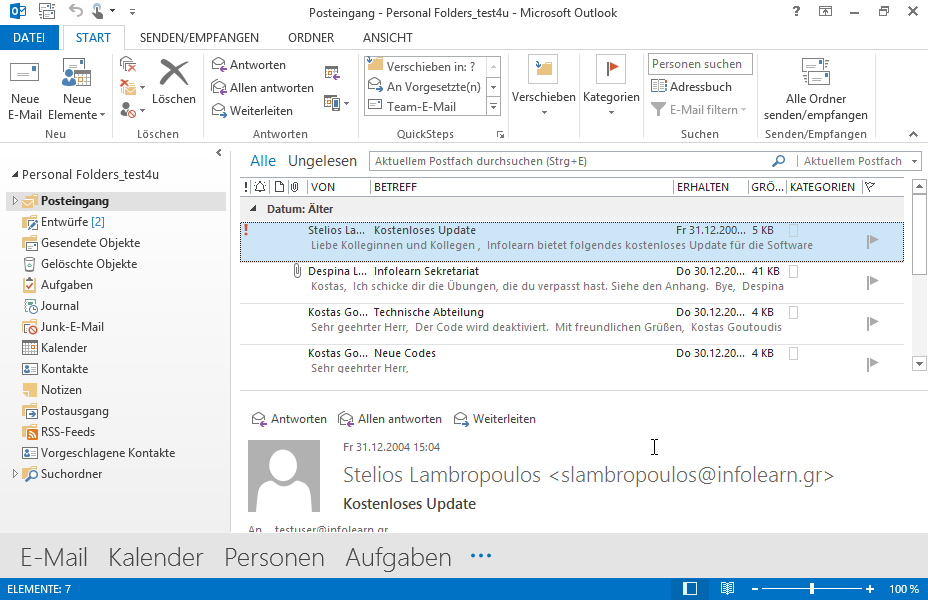Collapse the folder pane arrow
Viewport: 928px width, 600px height.
point(218,153)
